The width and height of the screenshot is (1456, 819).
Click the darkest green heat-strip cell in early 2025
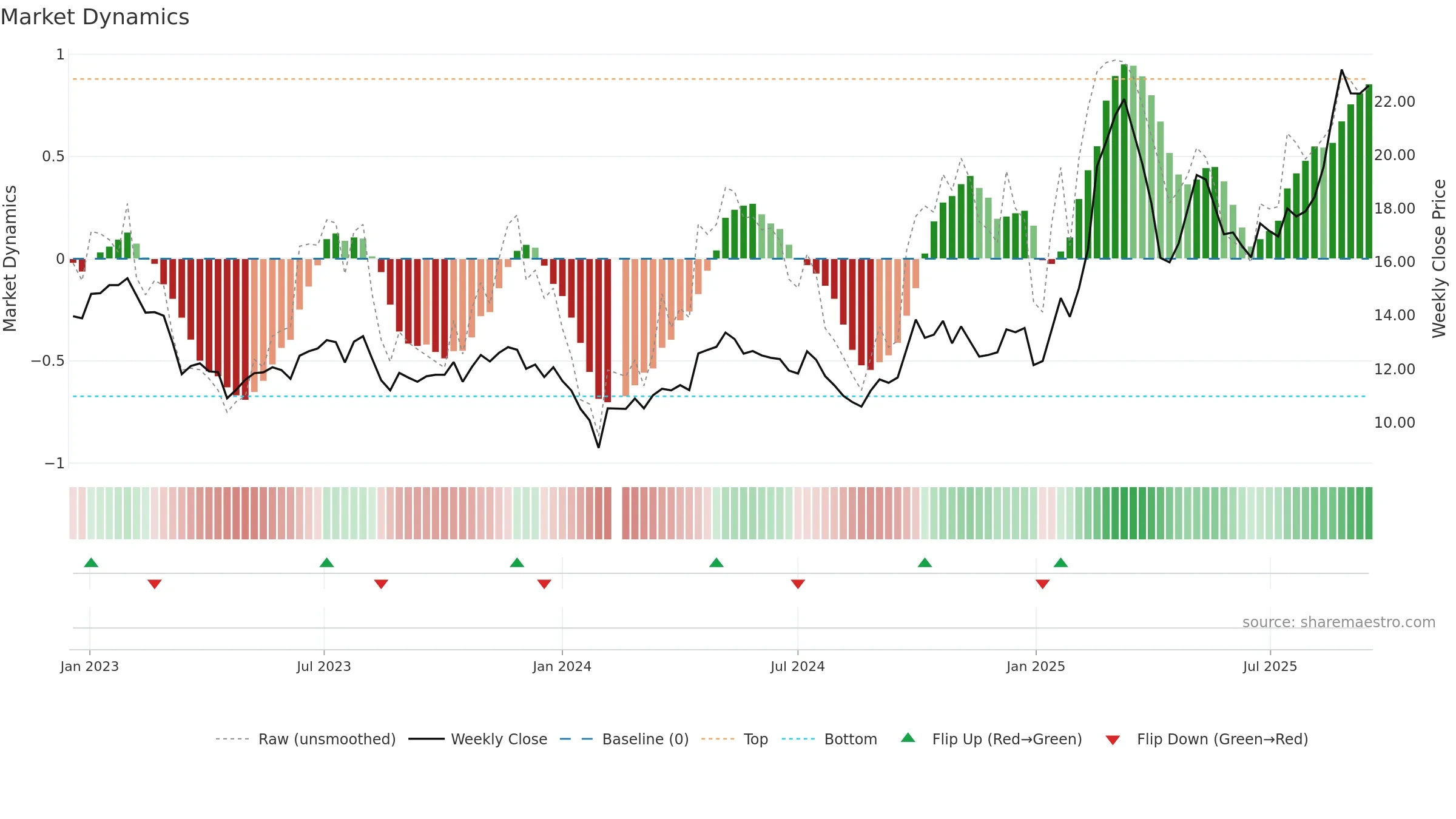click(x=1133, y=513)
